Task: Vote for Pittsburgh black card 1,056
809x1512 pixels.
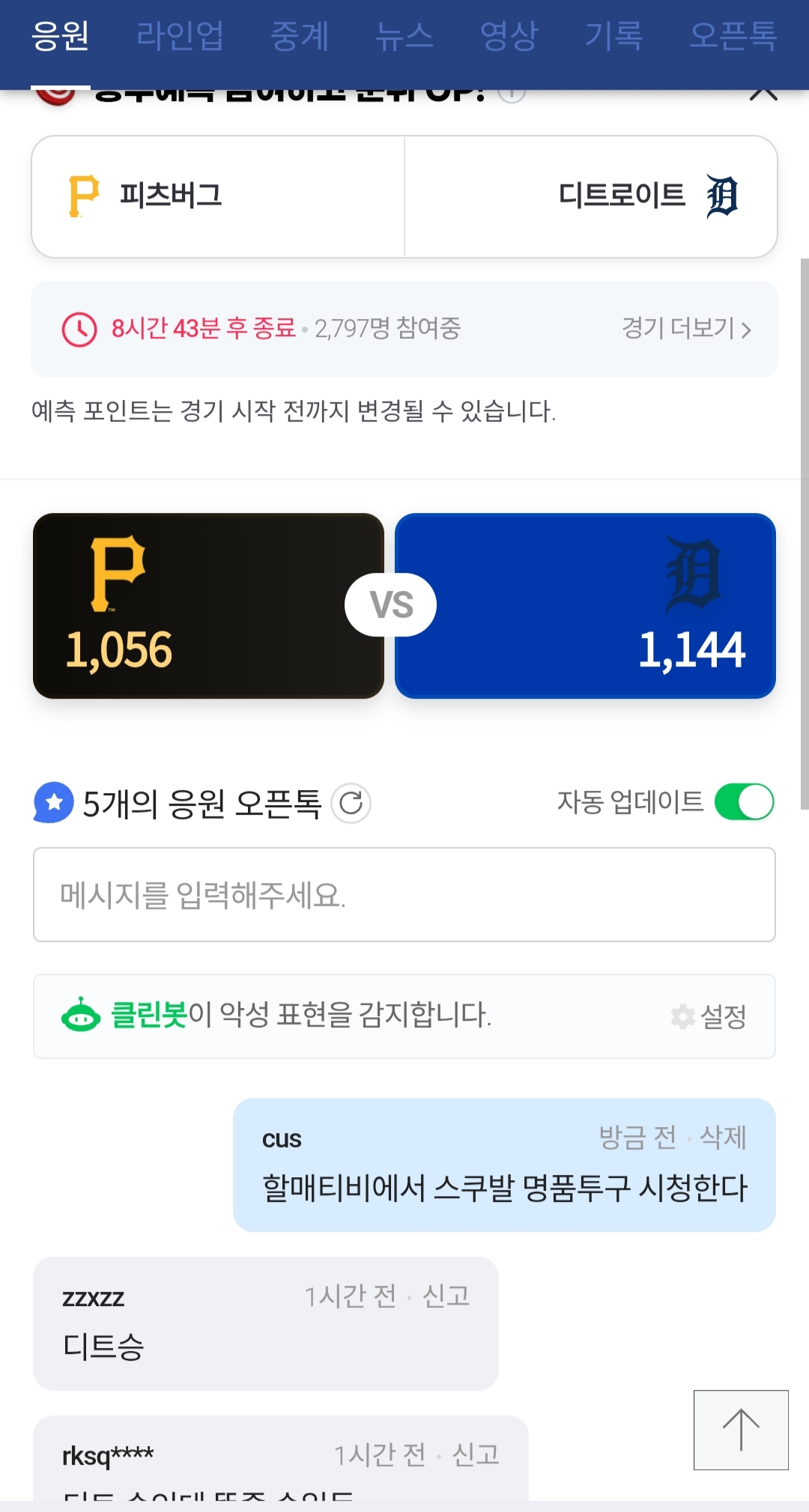Action: coord(208,606)
